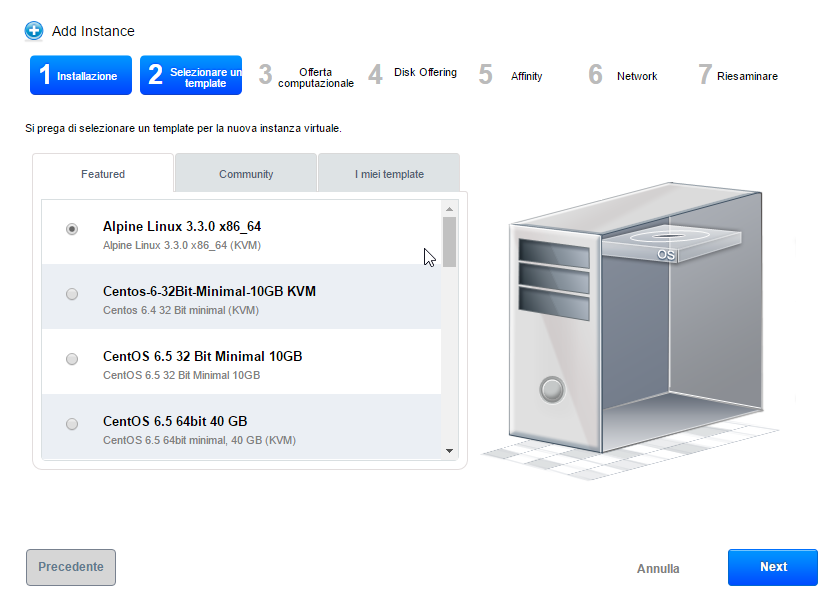Click the computer tower power button graphic

(x=551, y=388)
